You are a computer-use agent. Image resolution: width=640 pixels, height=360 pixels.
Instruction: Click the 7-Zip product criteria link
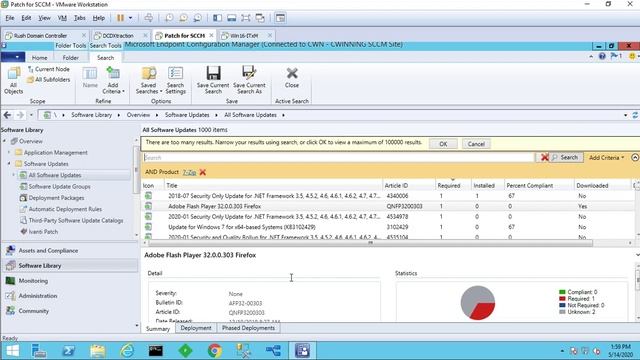tap(189, 172)
